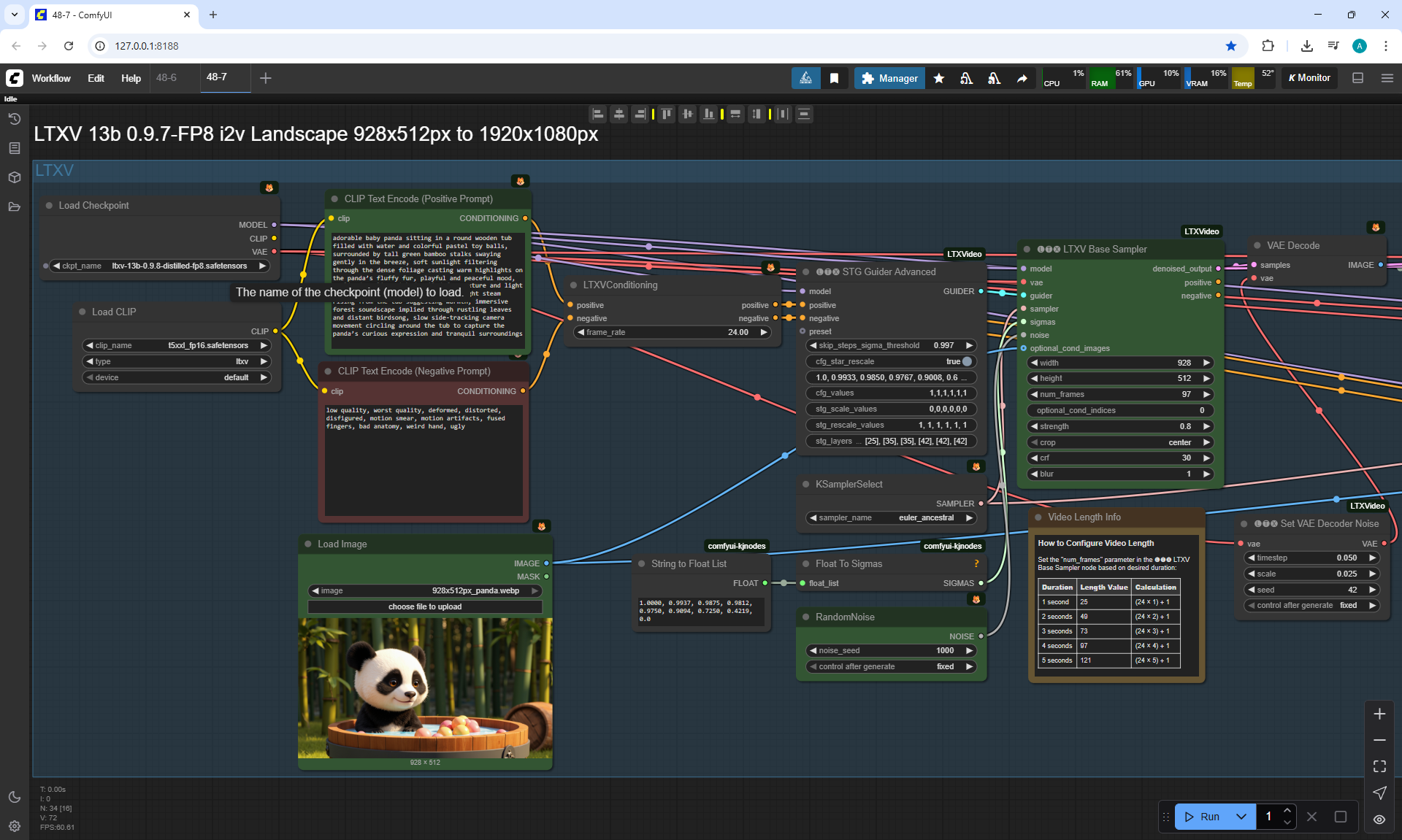This screenshot has width=1402, height=840.
Task: Toggle link visibility eye icon
Action: tap(1379, 819)
